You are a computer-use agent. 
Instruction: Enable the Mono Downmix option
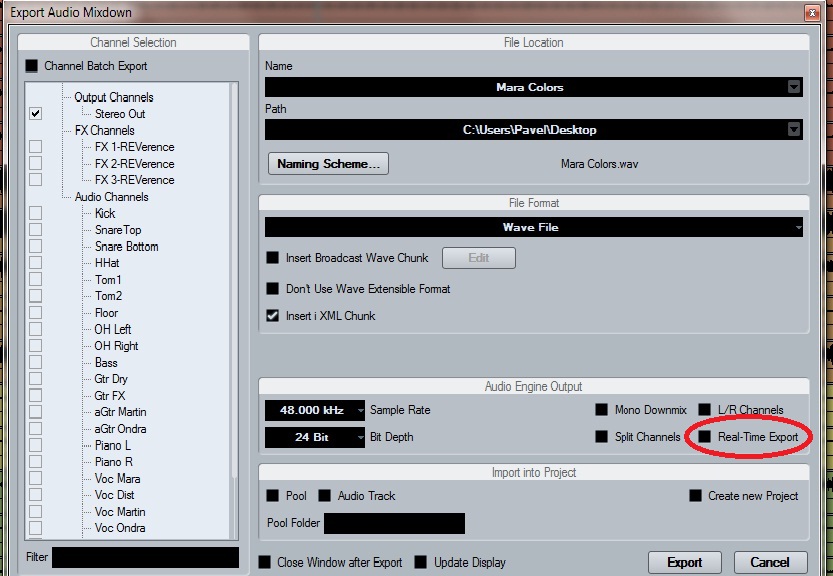602,410
